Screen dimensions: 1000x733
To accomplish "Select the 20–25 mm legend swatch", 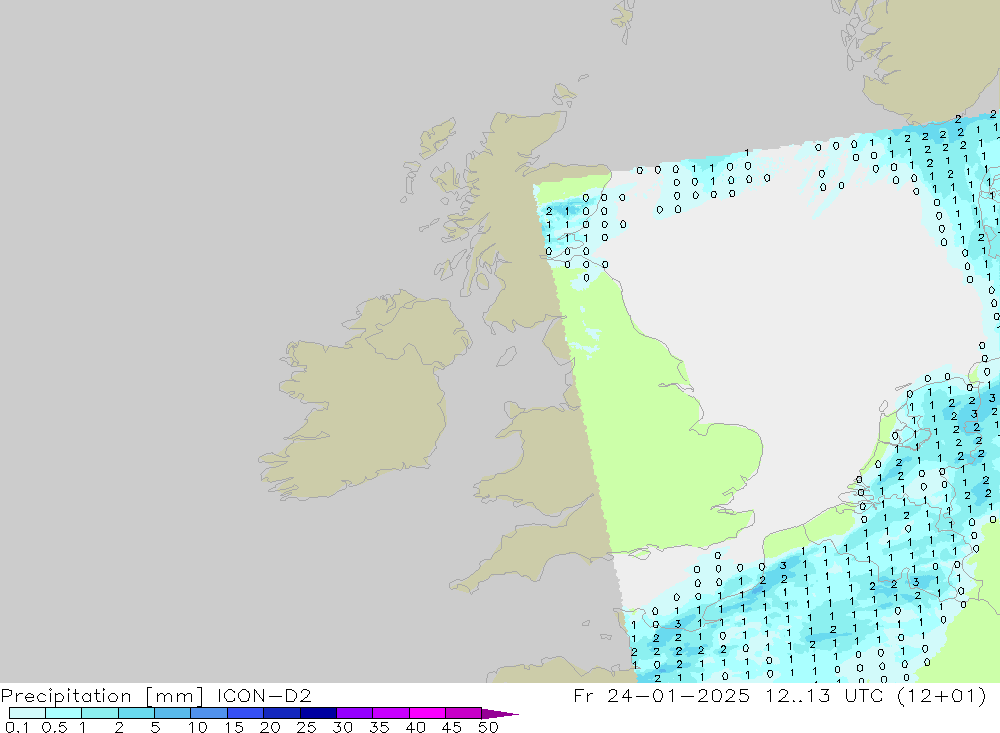I will [281, 713].
